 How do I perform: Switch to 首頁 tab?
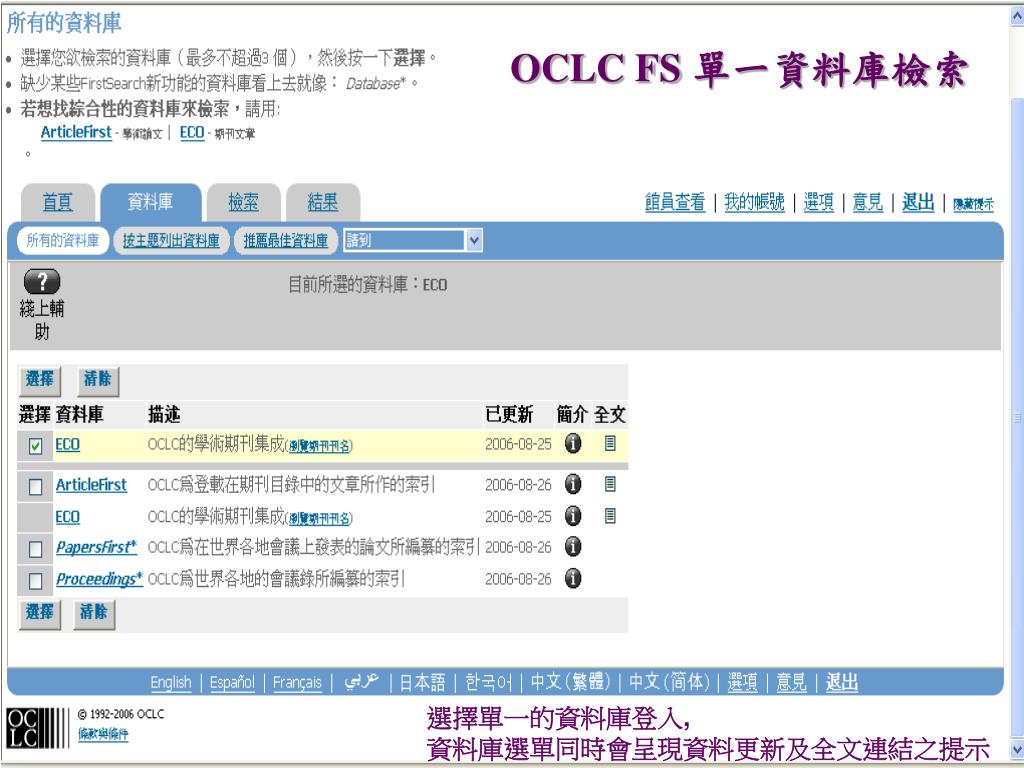pos(57,202)
